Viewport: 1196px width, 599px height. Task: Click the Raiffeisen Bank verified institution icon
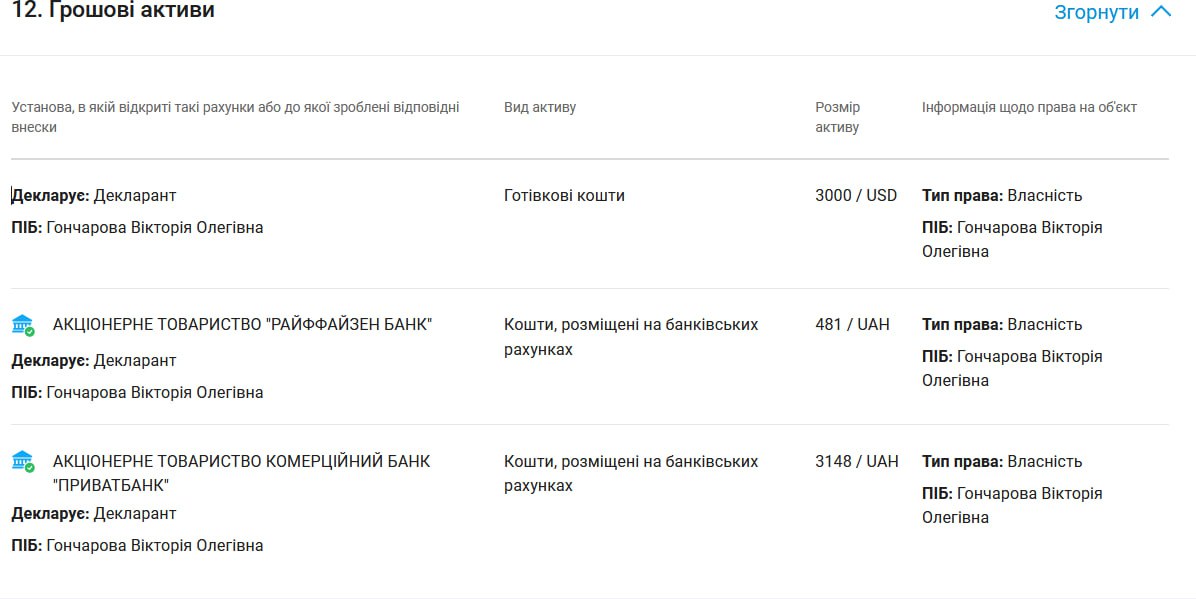pos(22,325)
